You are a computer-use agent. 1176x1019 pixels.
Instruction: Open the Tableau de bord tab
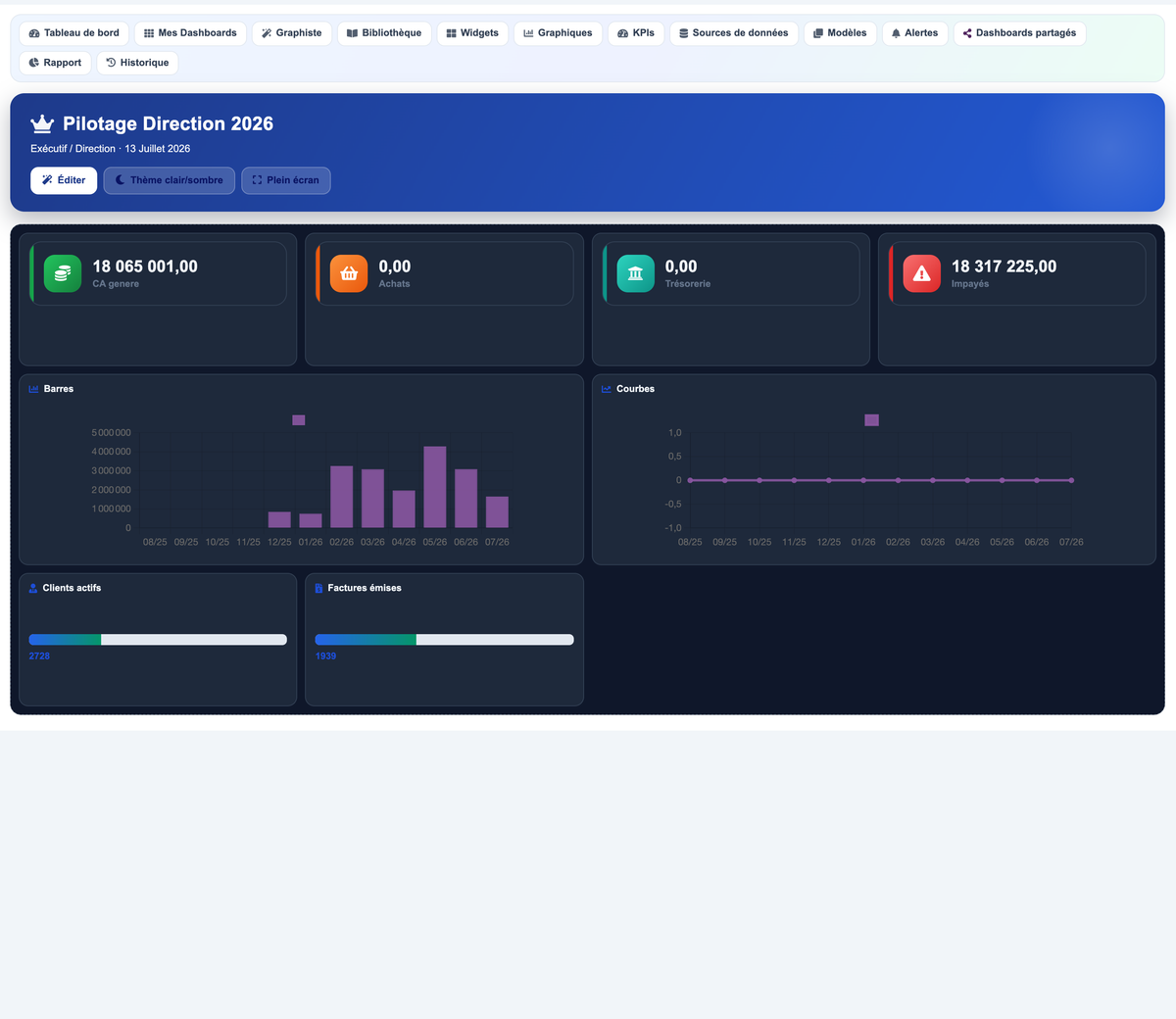pos(74,33)
